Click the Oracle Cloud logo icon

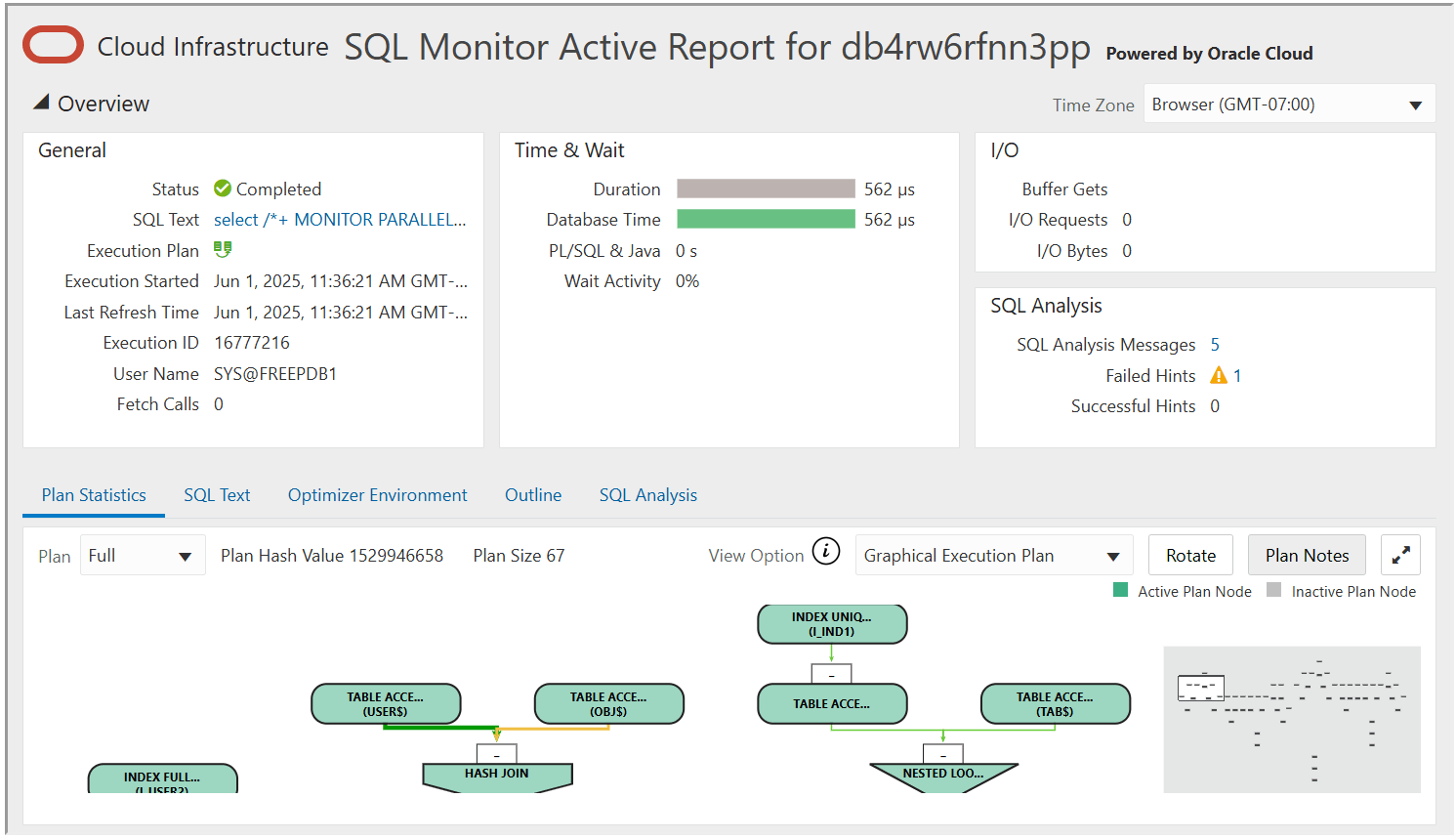[53, 45]
